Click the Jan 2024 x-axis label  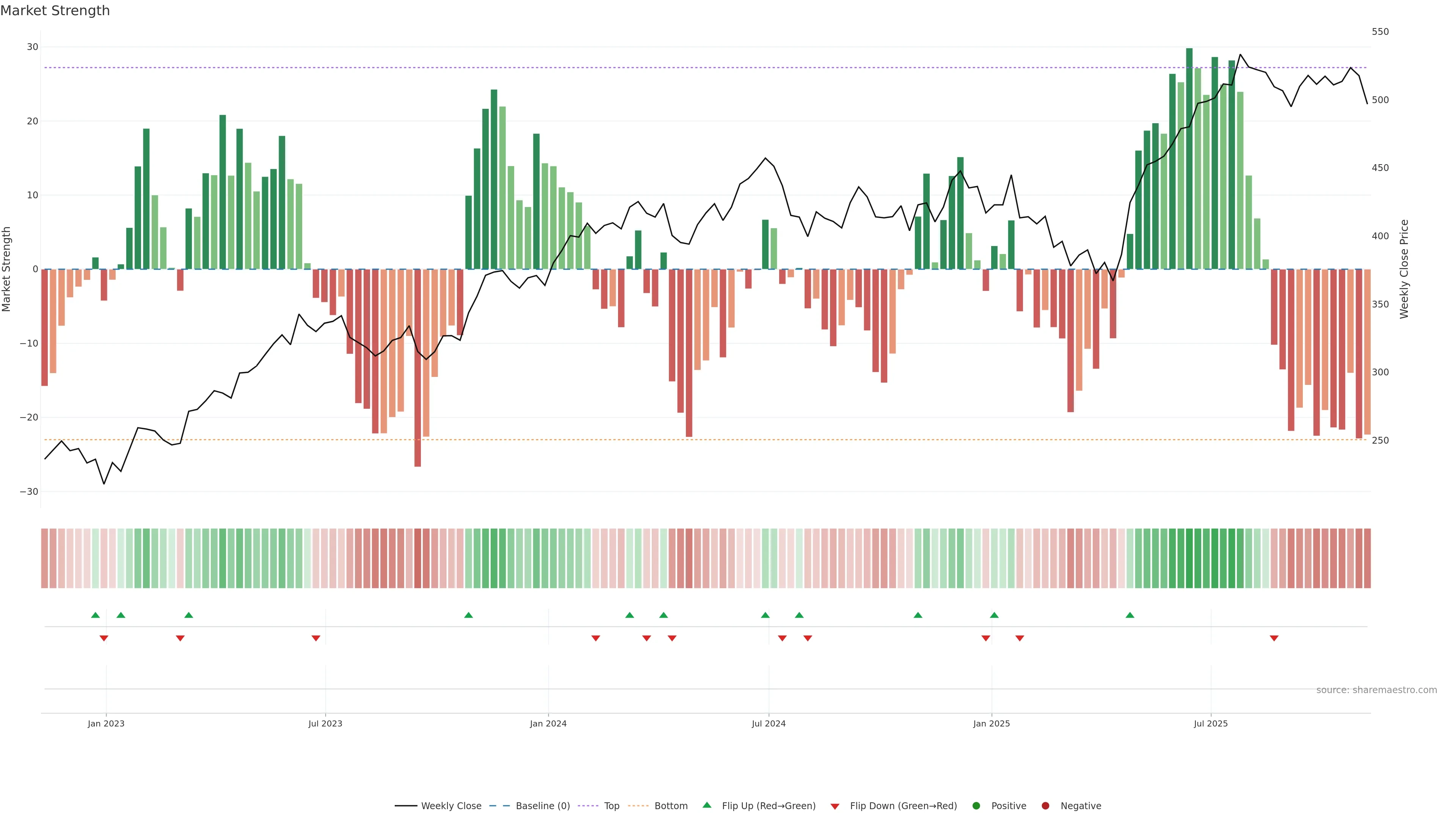[548, 723]
